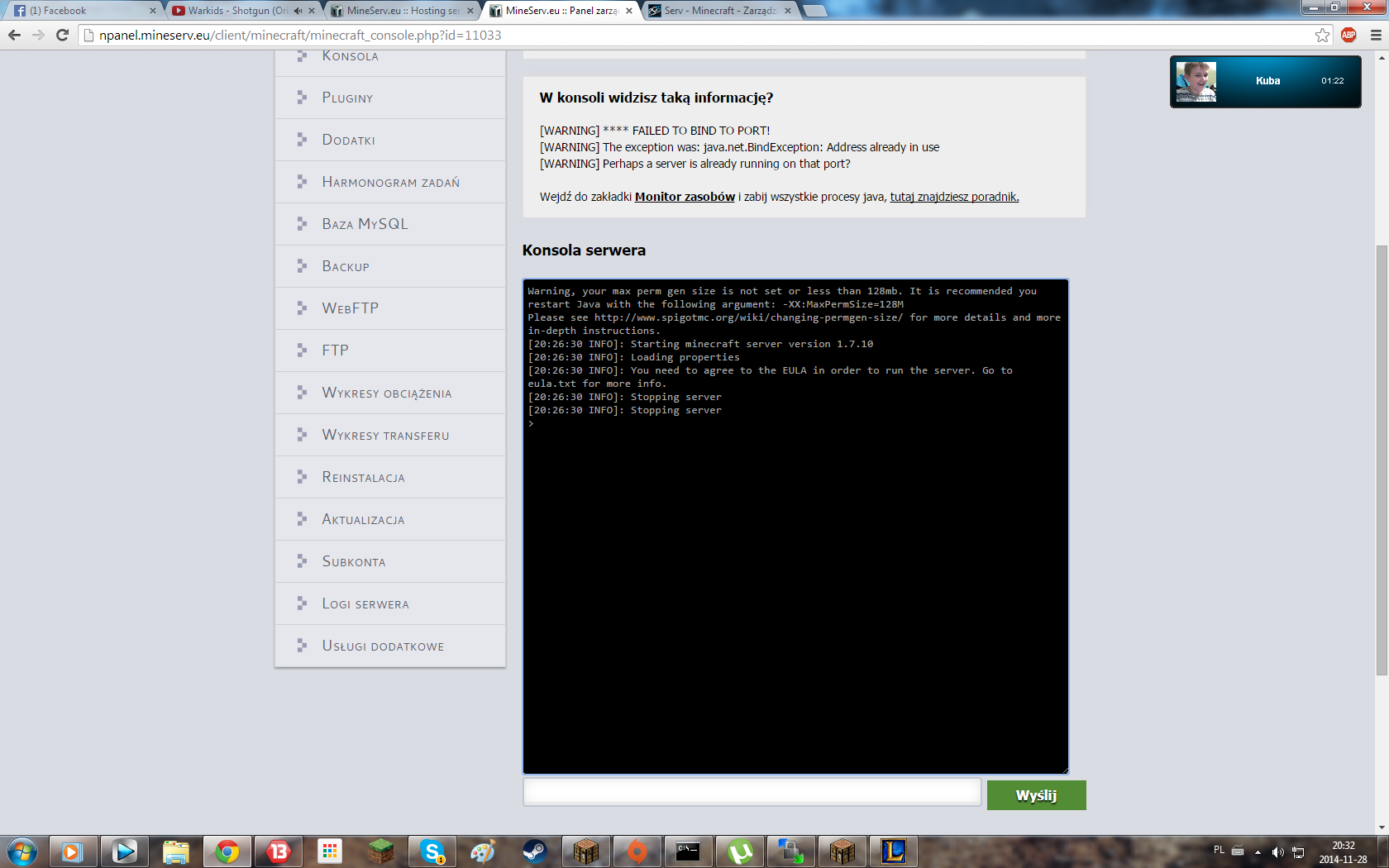Open Google Chrome from the taskbar
The height and width of the screenshot is (868, 1389).
tap(227, 851)
